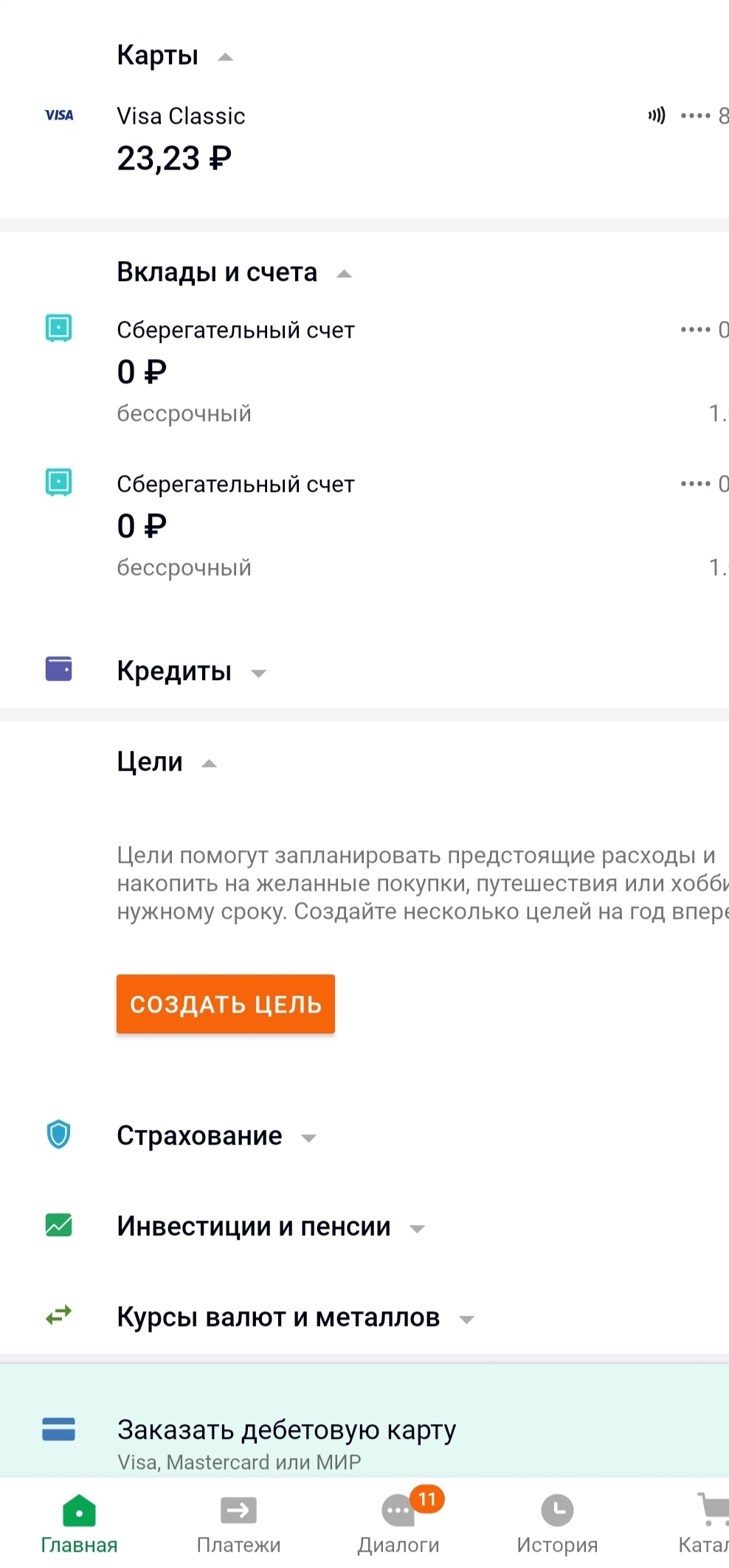Collapse the Карты section
729x1568 pixels.
coord(226,57)
